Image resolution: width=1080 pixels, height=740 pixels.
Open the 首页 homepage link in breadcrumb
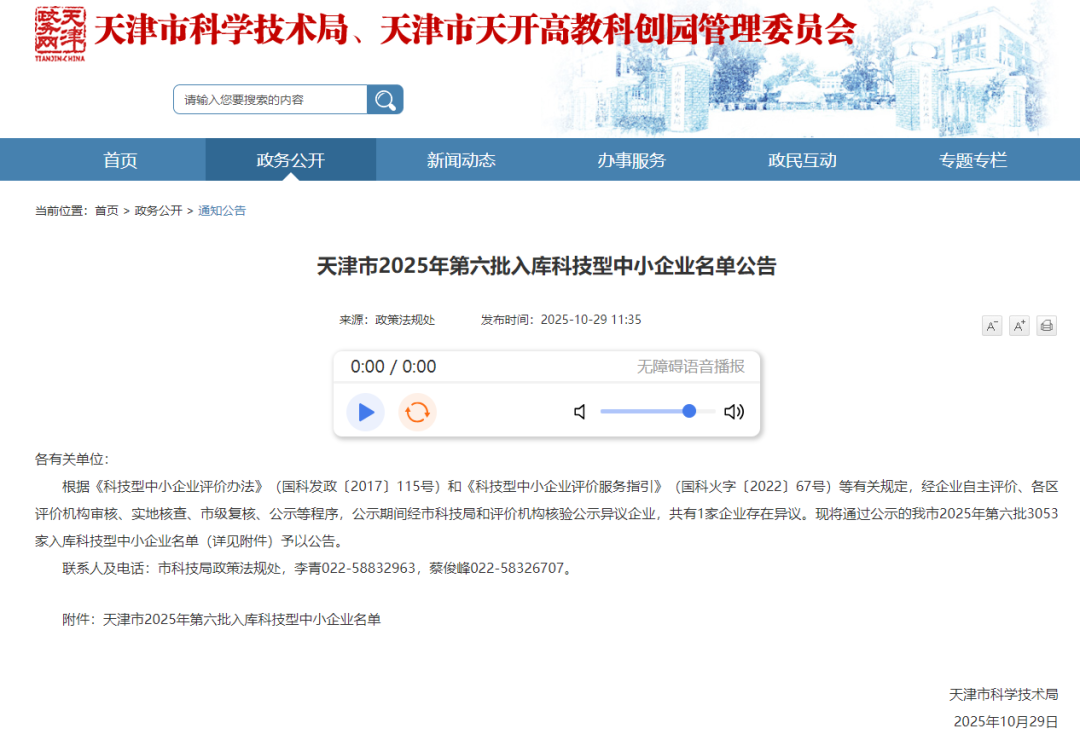click(105, 210)
